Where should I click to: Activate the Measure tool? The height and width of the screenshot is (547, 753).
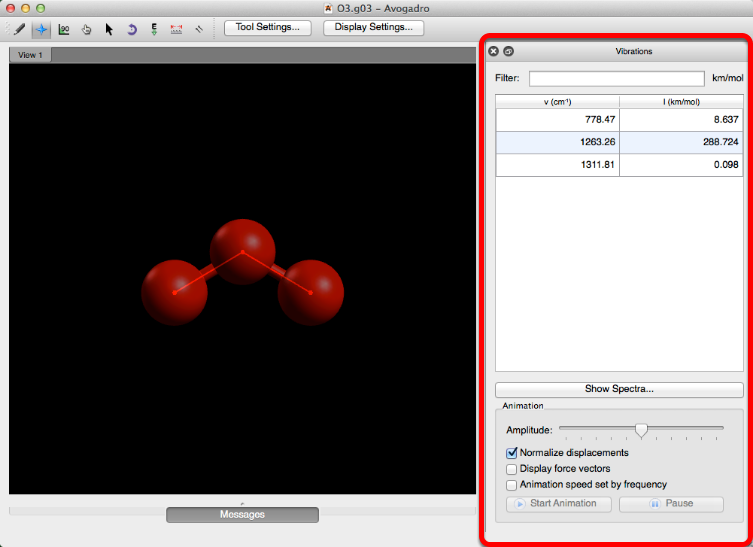(x=177, y=29)
